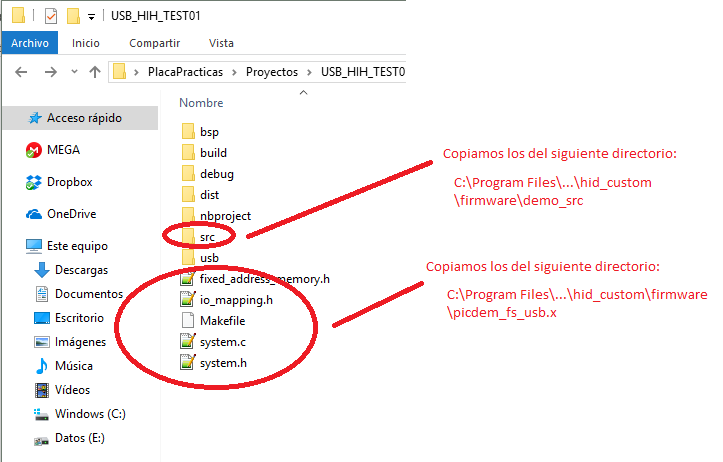
Task: Click the Descargas blue arrow icon
Action: point(41,270)
